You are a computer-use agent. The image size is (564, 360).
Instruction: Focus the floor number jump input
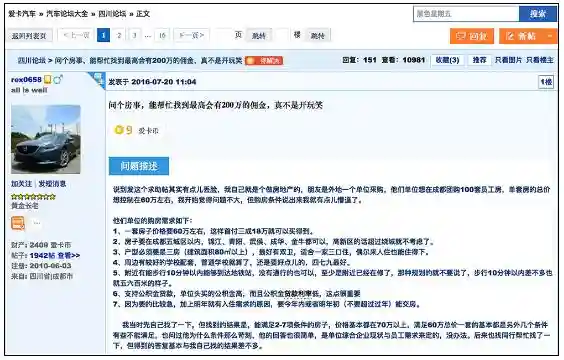click(283, 35)
